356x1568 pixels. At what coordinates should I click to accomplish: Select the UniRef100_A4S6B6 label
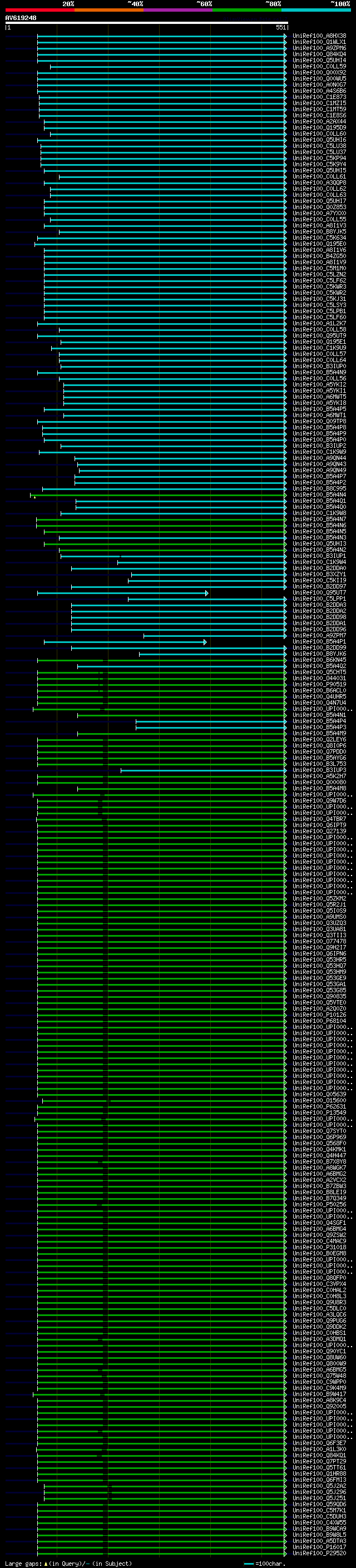click(x=319, y=91)
